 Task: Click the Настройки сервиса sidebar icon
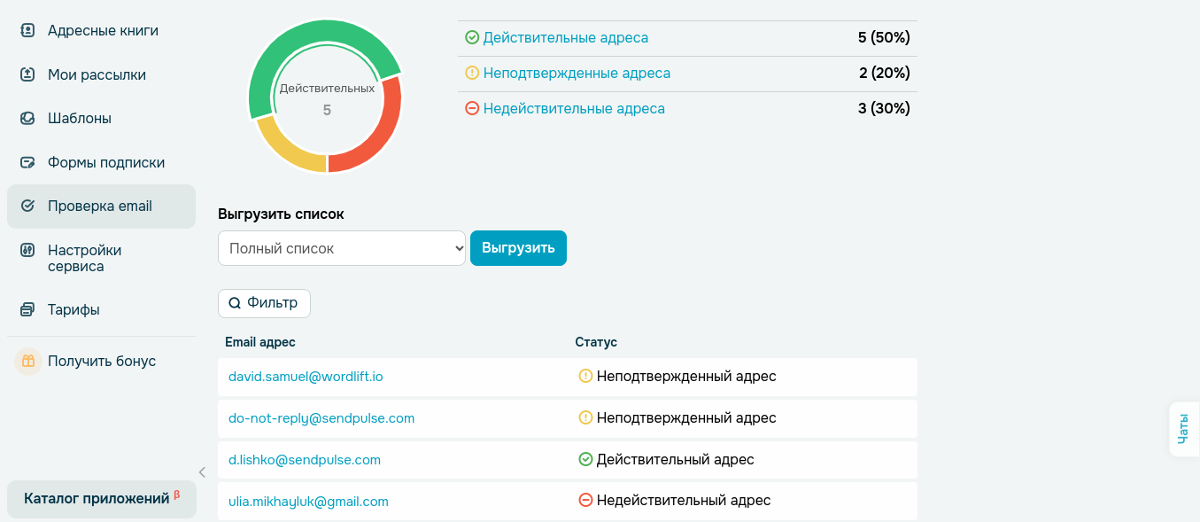(x=28, y=250)
